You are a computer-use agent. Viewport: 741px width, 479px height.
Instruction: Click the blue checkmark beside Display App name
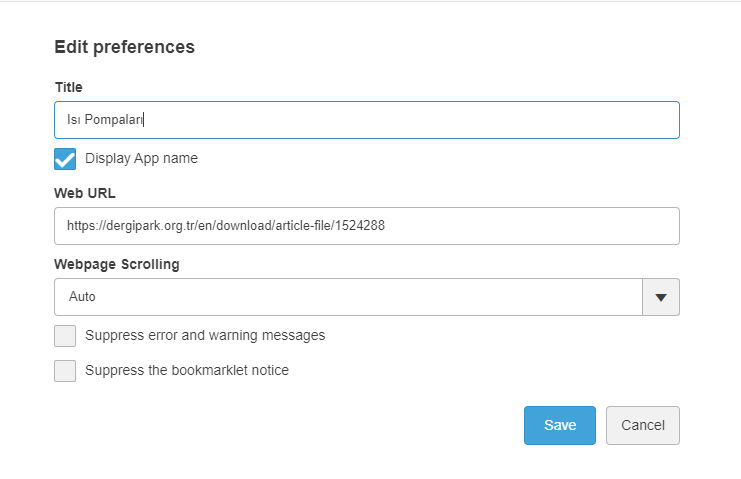(x=65, y=159)
